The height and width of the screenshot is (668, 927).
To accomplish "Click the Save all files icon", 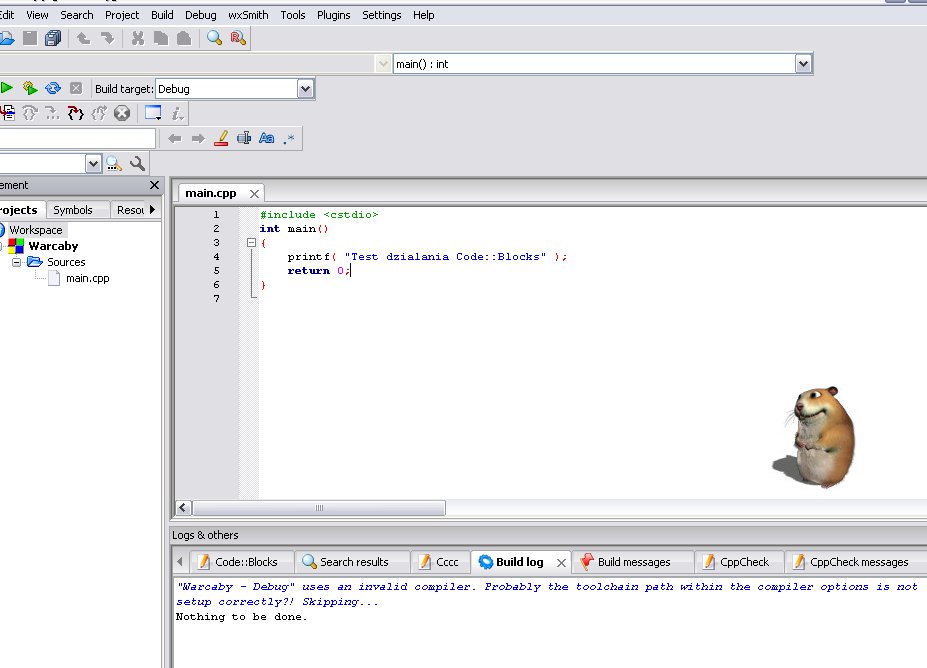I will pos(53,38).
